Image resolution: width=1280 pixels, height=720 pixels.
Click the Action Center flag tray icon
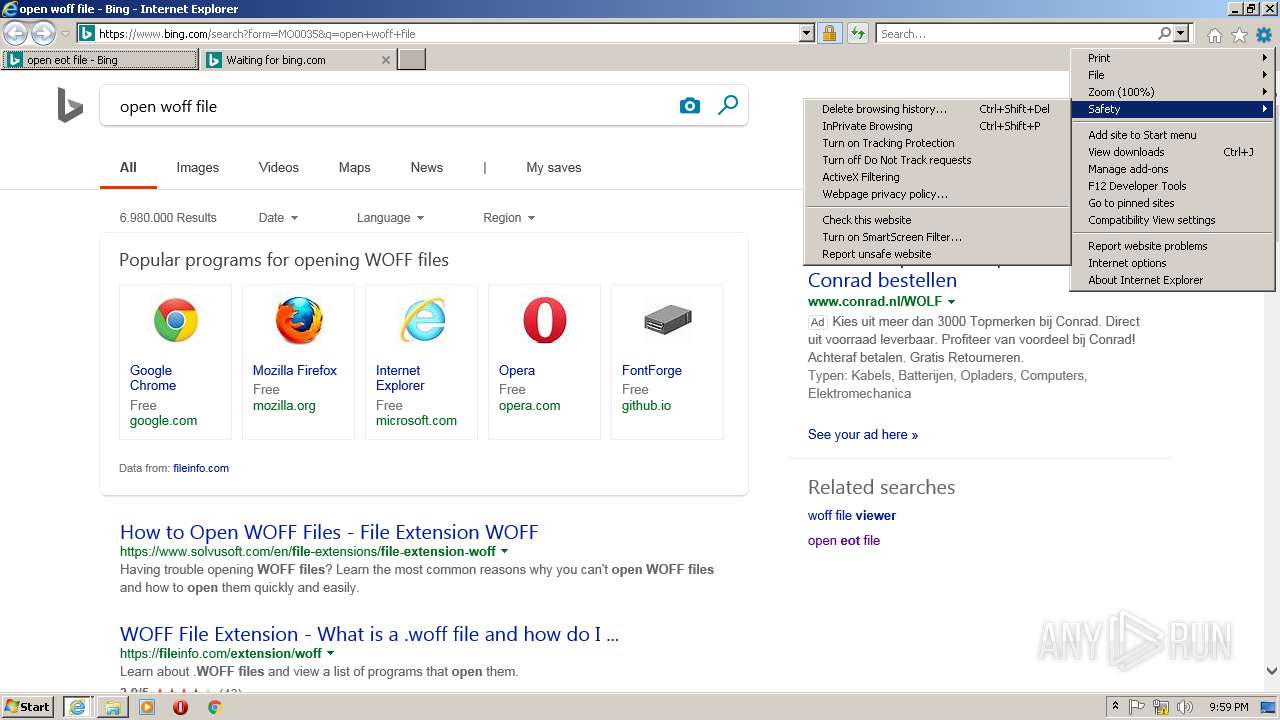click(x=1137, y=707)
